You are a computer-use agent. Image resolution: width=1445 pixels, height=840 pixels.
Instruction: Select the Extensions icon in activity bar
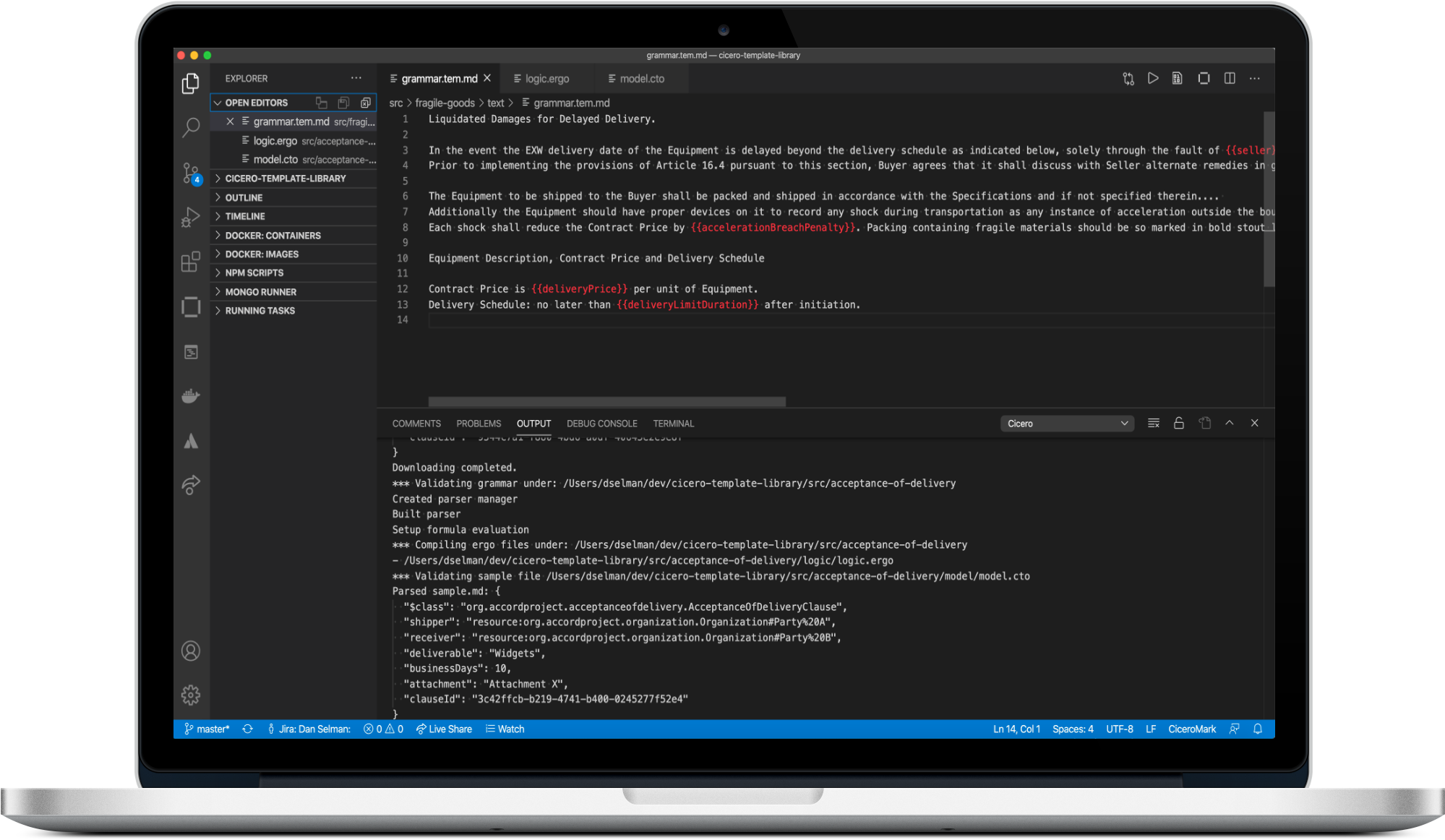click(x=192, y=263)
